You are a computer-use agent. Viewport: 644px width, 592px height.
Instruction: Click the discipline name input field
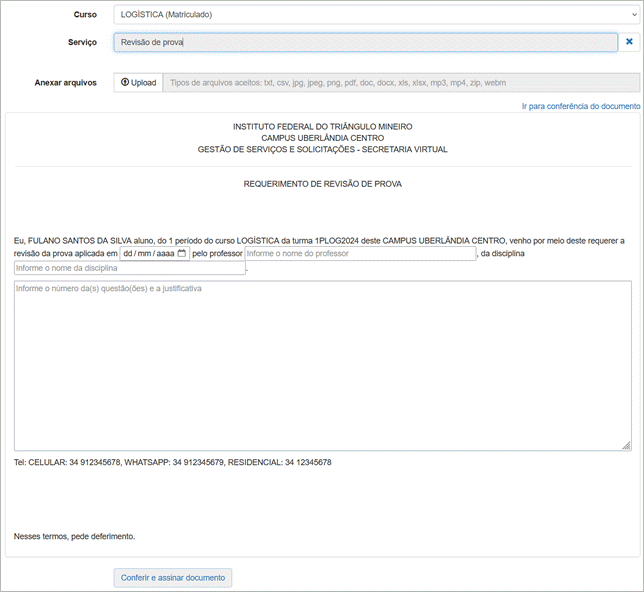click(x=130, y=268)
